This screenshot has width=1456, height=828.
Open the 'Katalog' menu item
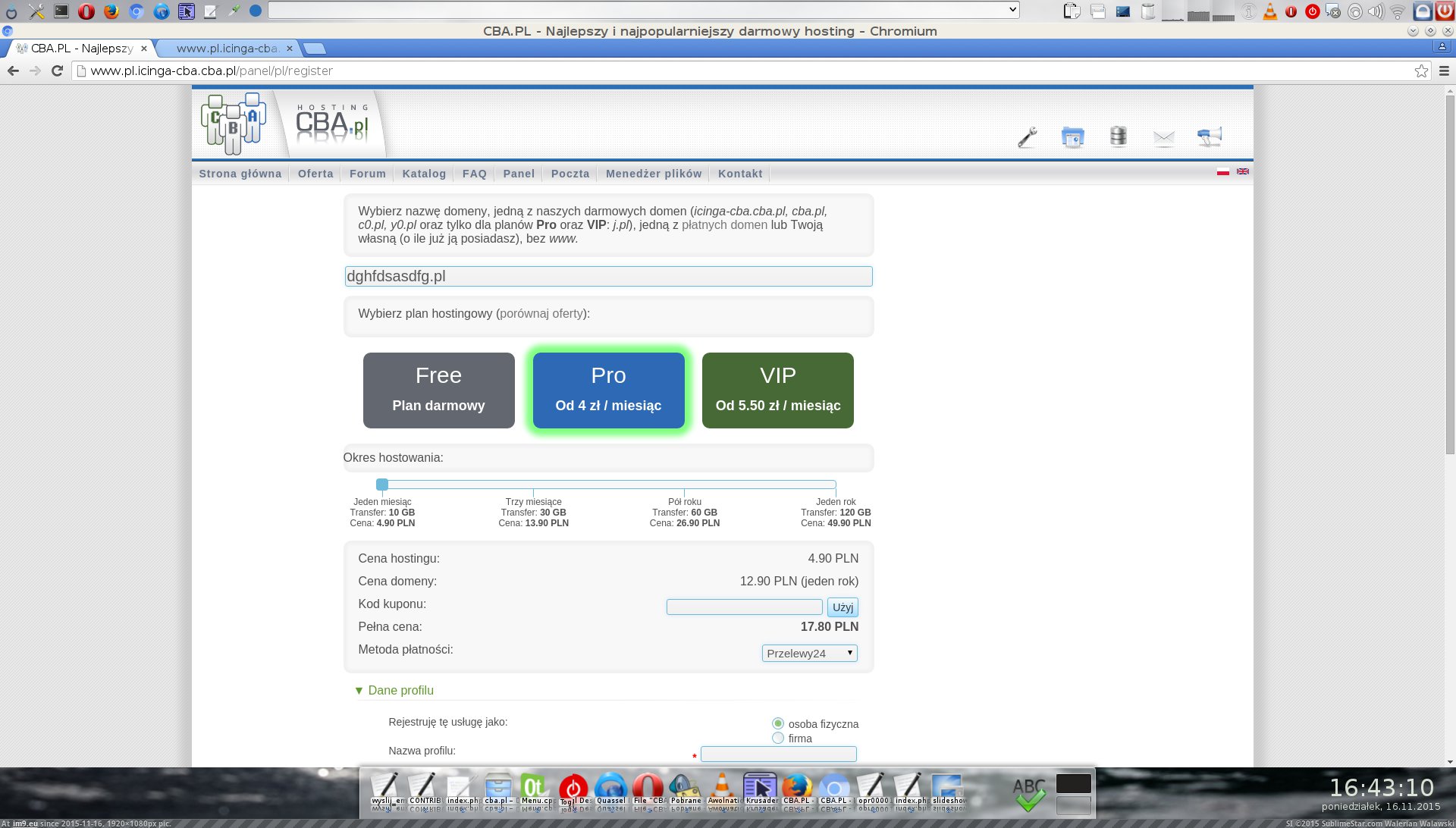(x=424, y=174)
